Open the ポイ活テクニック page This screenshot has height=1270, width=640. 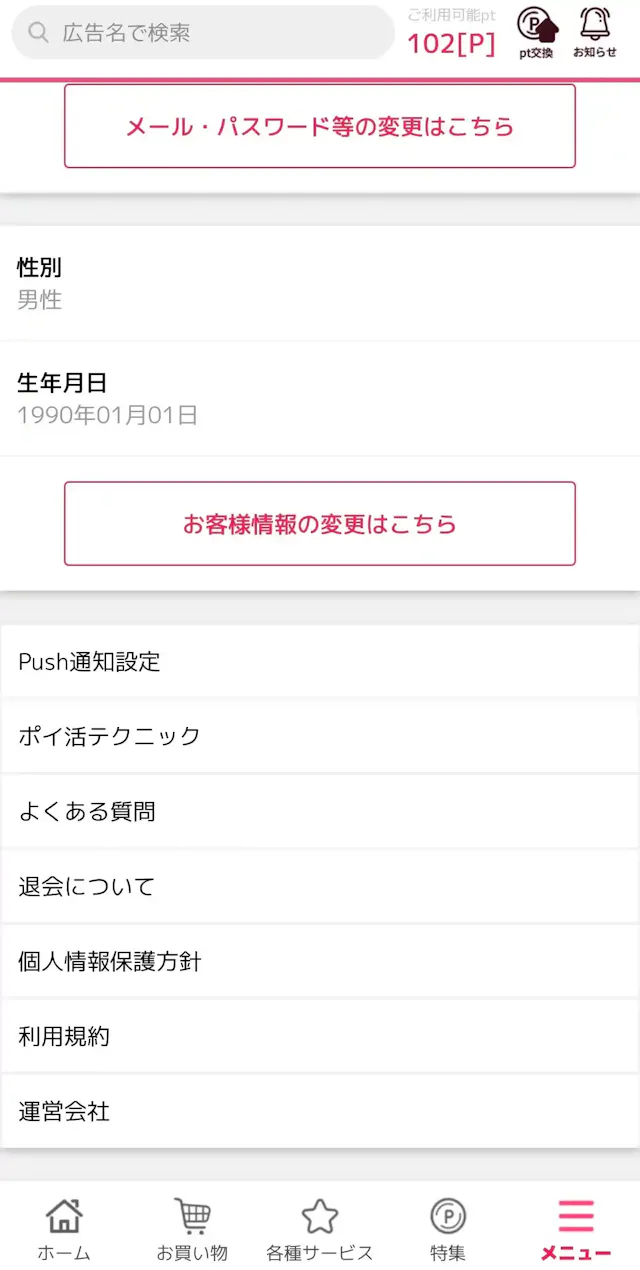(x=320, y=736)
